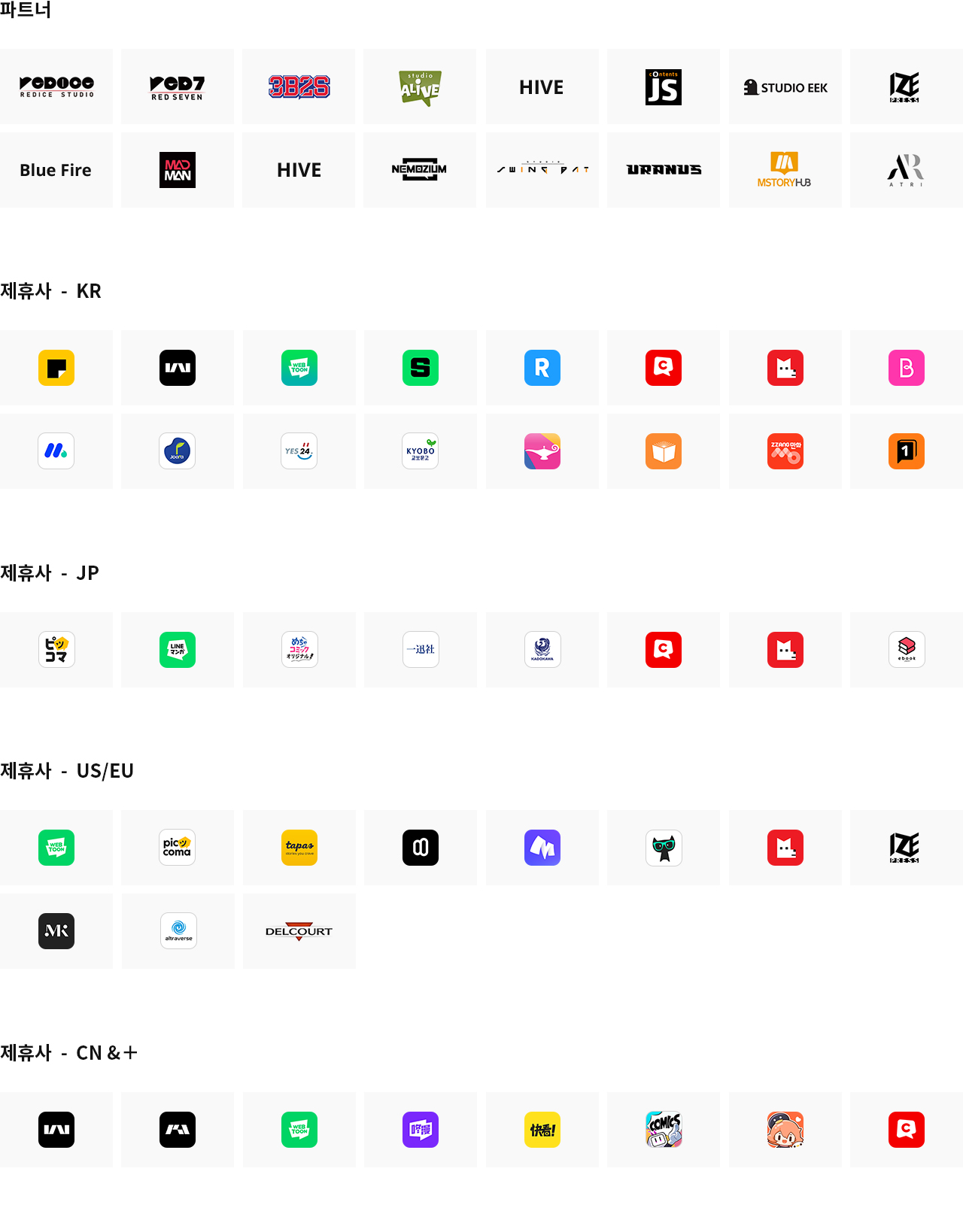The width and height of the screenshot is (963, 1232).
Task: Click the ATRI partner logo
Action: 906,170
